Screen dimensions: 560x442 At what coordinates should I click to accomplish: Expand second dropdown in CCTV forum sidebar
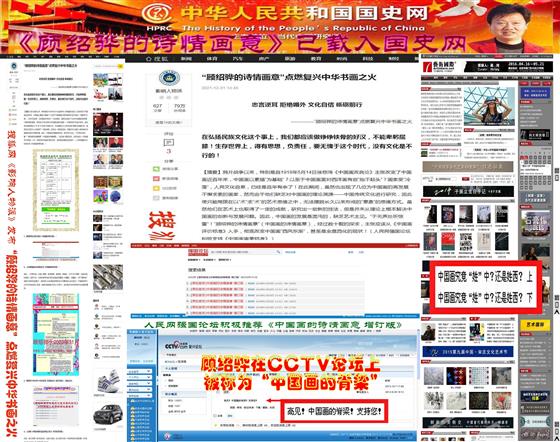[139, 377]
